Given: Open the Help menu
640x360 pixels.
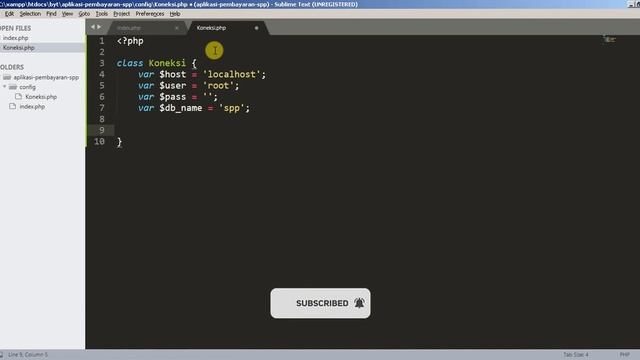Looking at the screenshot, I should (175, 13).
